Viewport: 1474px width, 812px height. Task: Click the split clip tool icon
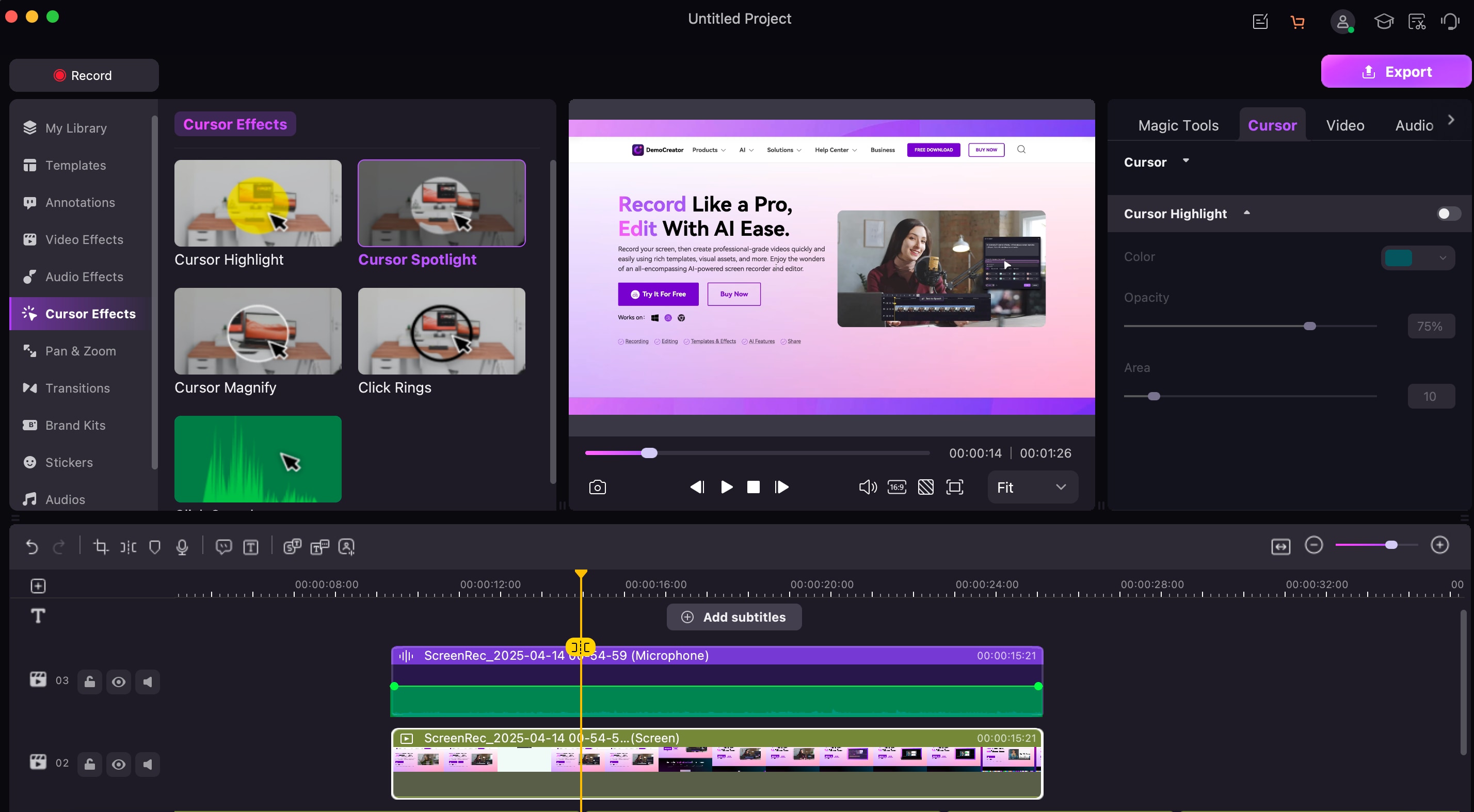tap(128, 547)
